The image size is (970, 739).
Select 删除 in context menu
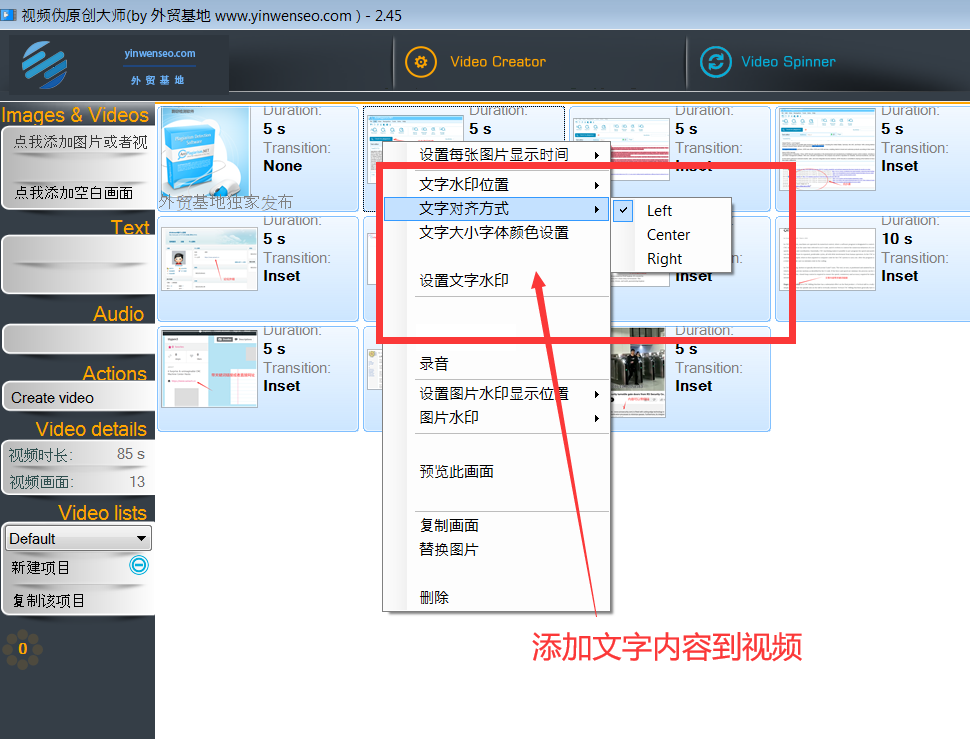click(434, 598)
